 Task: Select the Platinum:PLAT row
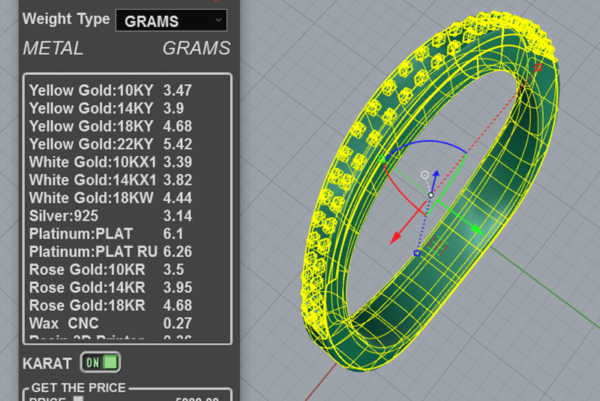coord(127,234)
